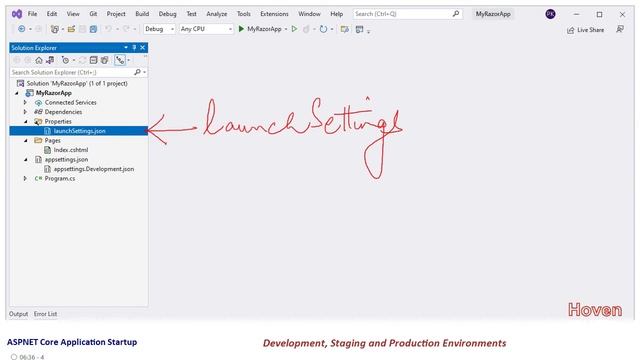
Task: Click the open file folder icon
Action: [71, 29]
